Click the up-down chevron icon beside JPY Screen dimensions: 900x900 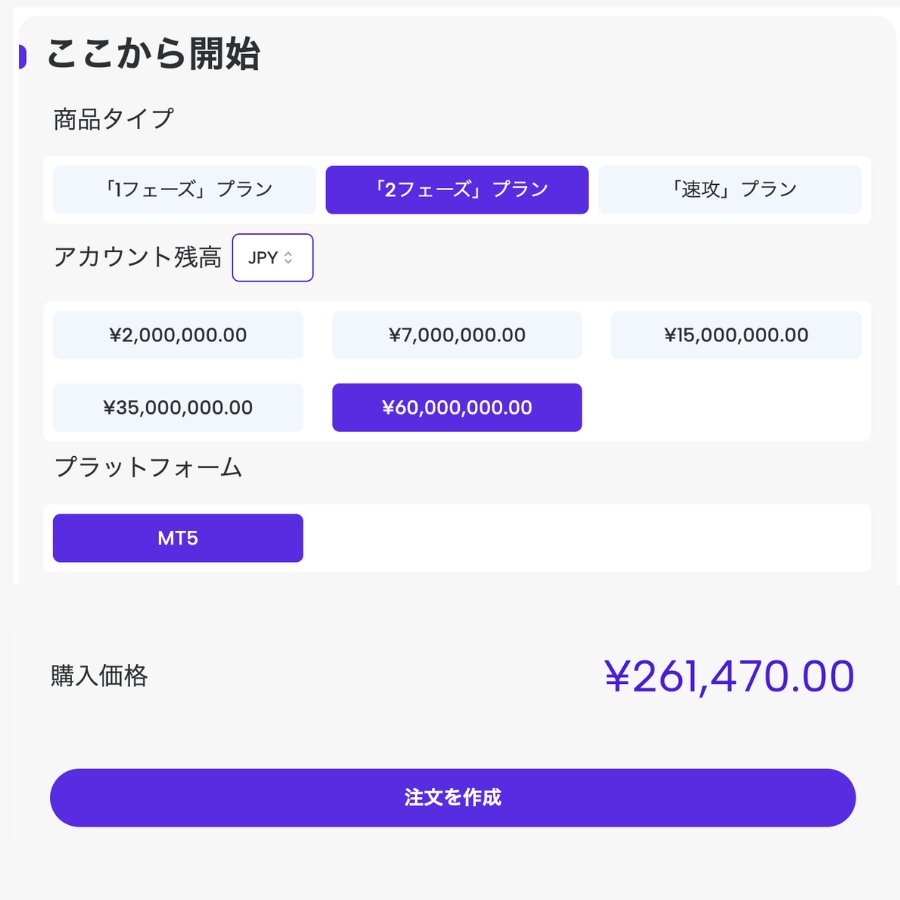point(289,258)
